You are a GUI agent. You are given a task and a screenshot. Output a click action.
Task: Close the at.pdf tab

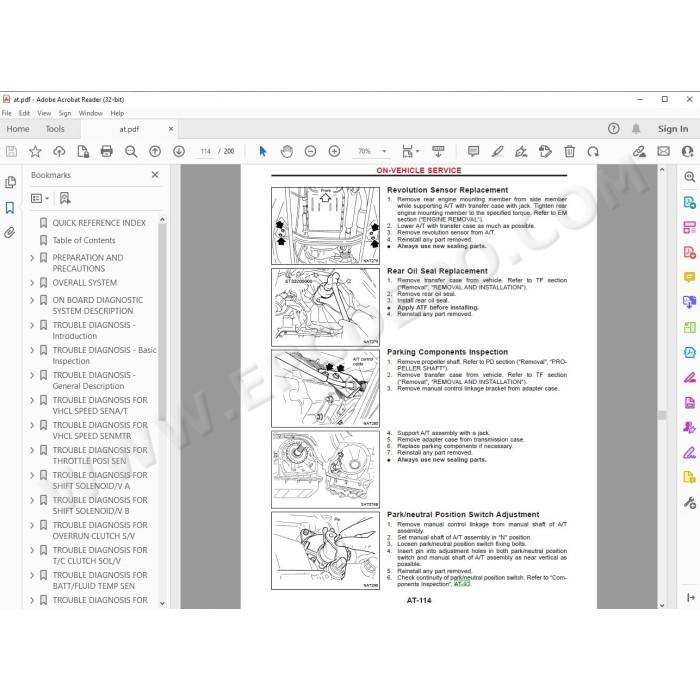tap(171, 129)
